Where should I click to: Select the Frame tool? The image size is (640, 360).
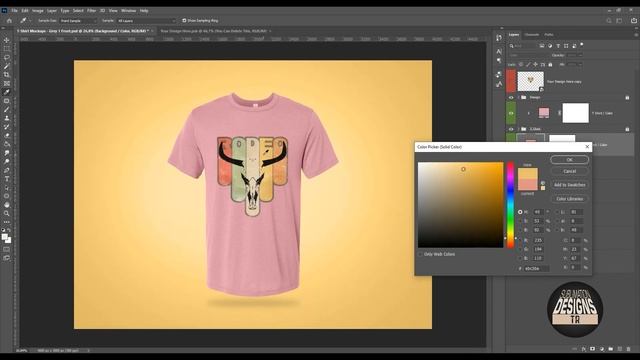(7, 83)
